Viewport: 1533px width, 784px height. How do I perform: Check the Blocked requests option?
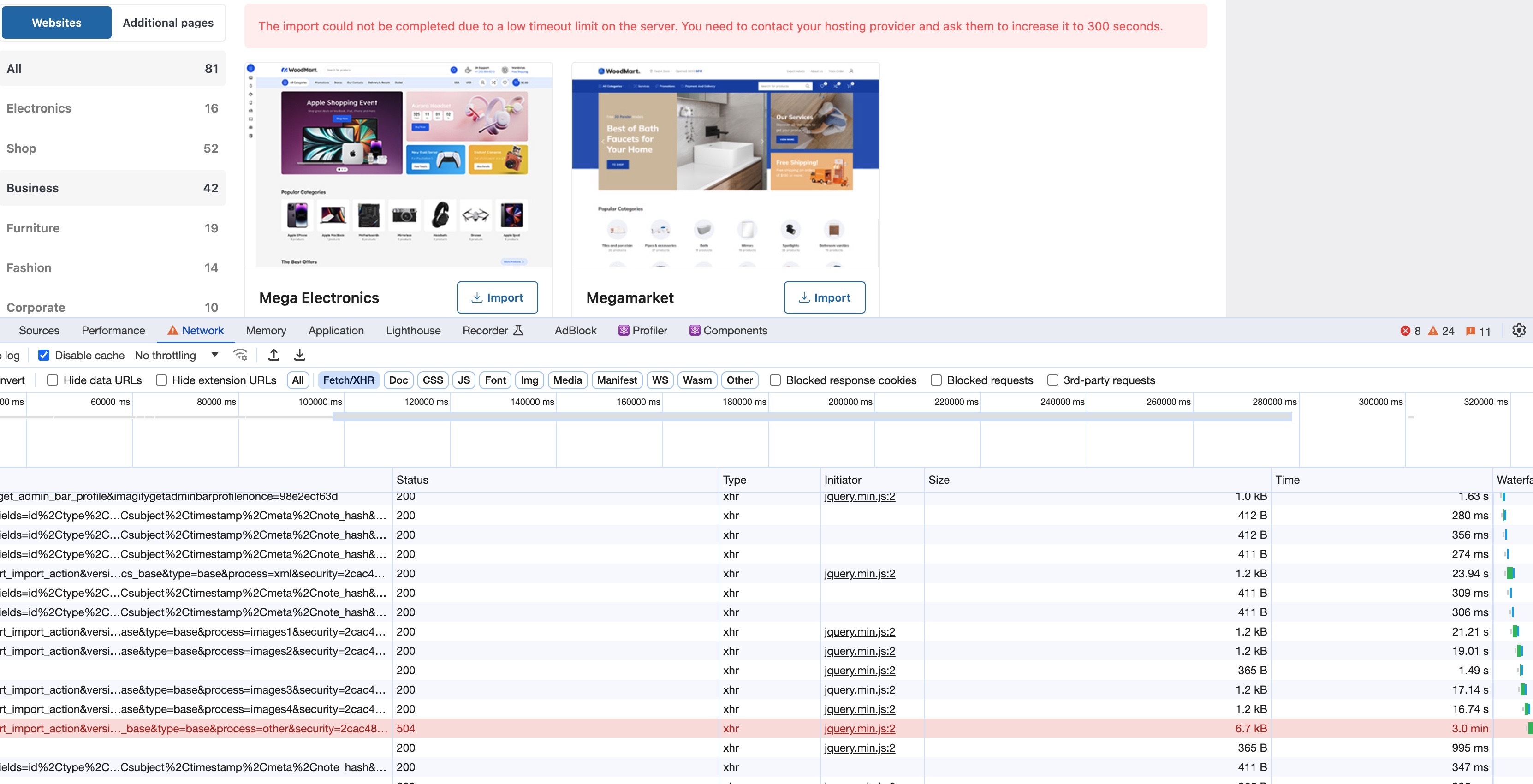coord(936,380)
